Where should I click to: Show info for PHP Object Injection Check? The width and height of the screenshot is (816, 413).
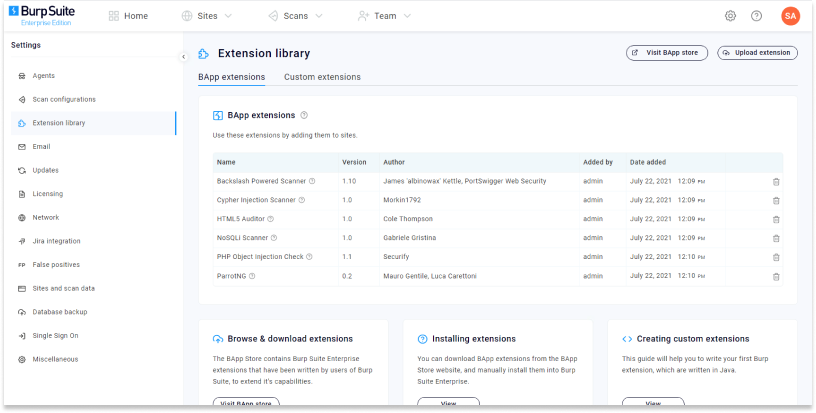309,256
